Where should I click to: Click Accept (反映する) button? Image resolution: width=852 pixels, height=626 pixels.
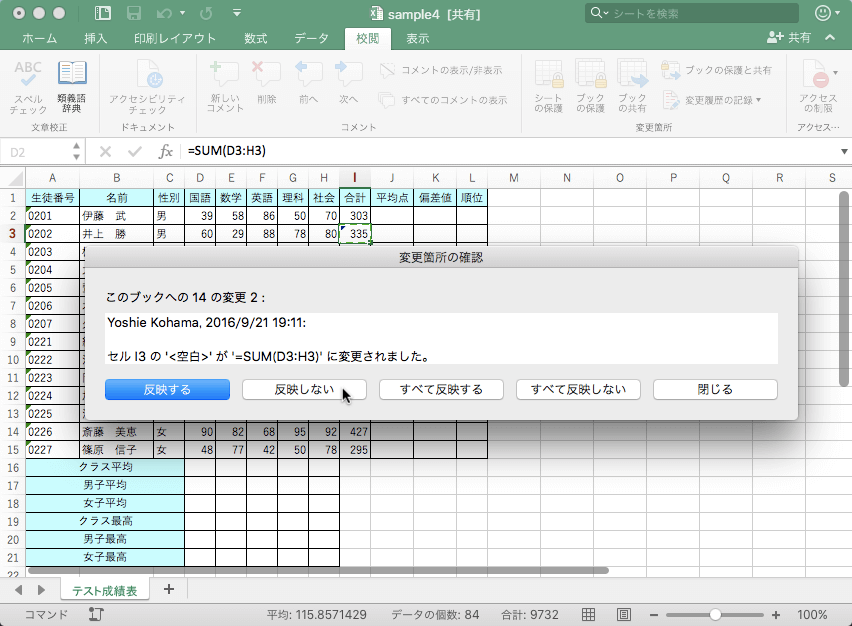pyautogui.click(x=167, y=390)
